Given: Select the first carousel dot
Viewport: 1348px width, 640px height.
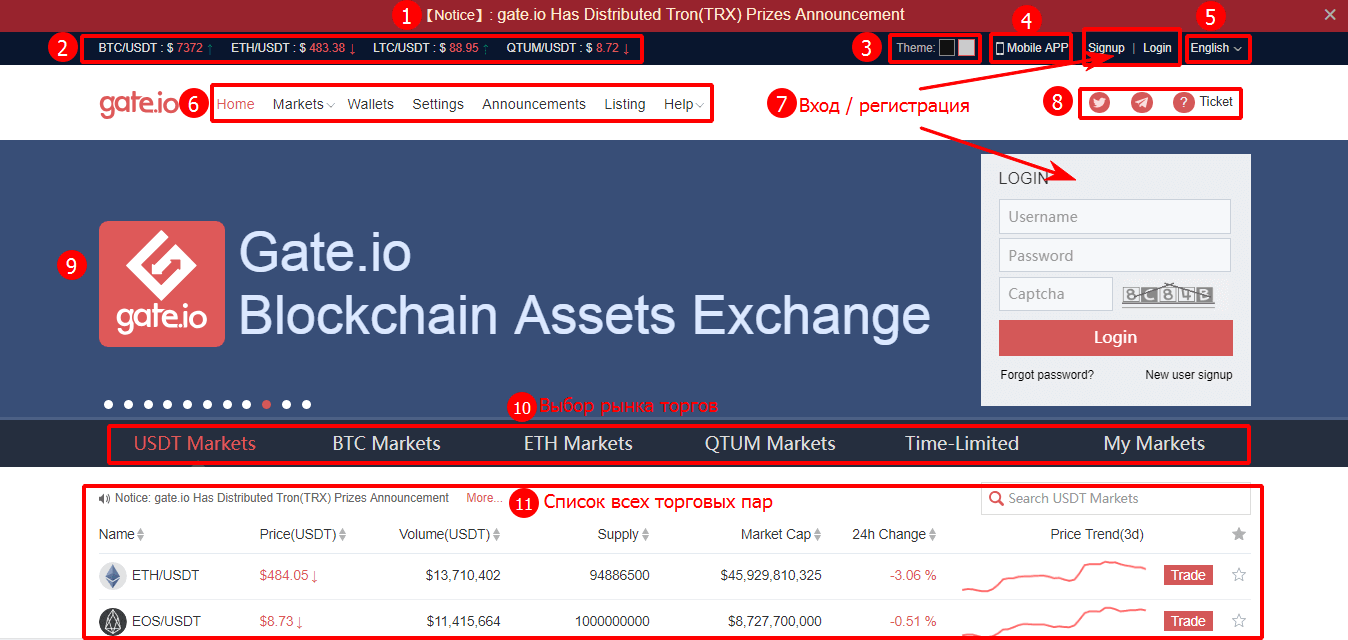Looking at the screenshot, I should pos(107,405).
